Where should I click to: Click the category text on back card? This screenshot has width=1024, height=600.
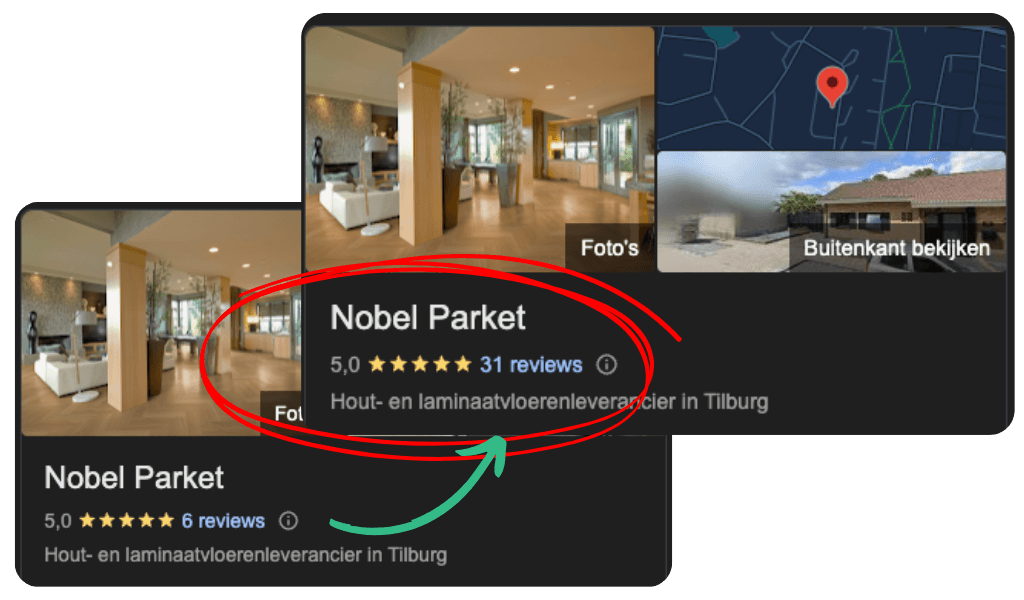[246, 555]
